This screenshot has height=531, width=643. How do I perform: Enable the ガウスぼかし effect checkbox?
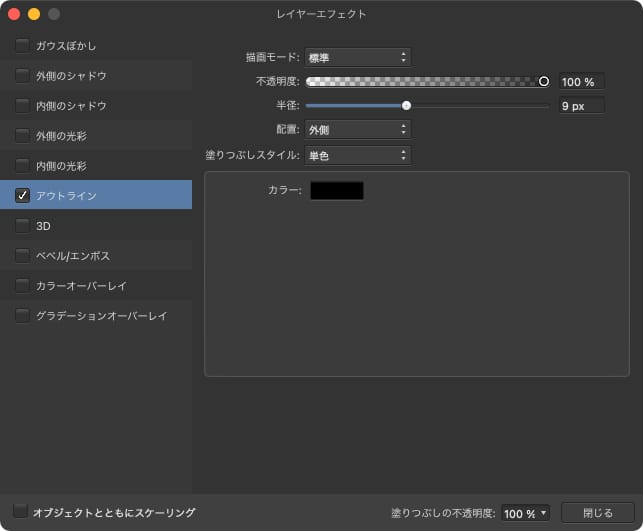[22, 45]
